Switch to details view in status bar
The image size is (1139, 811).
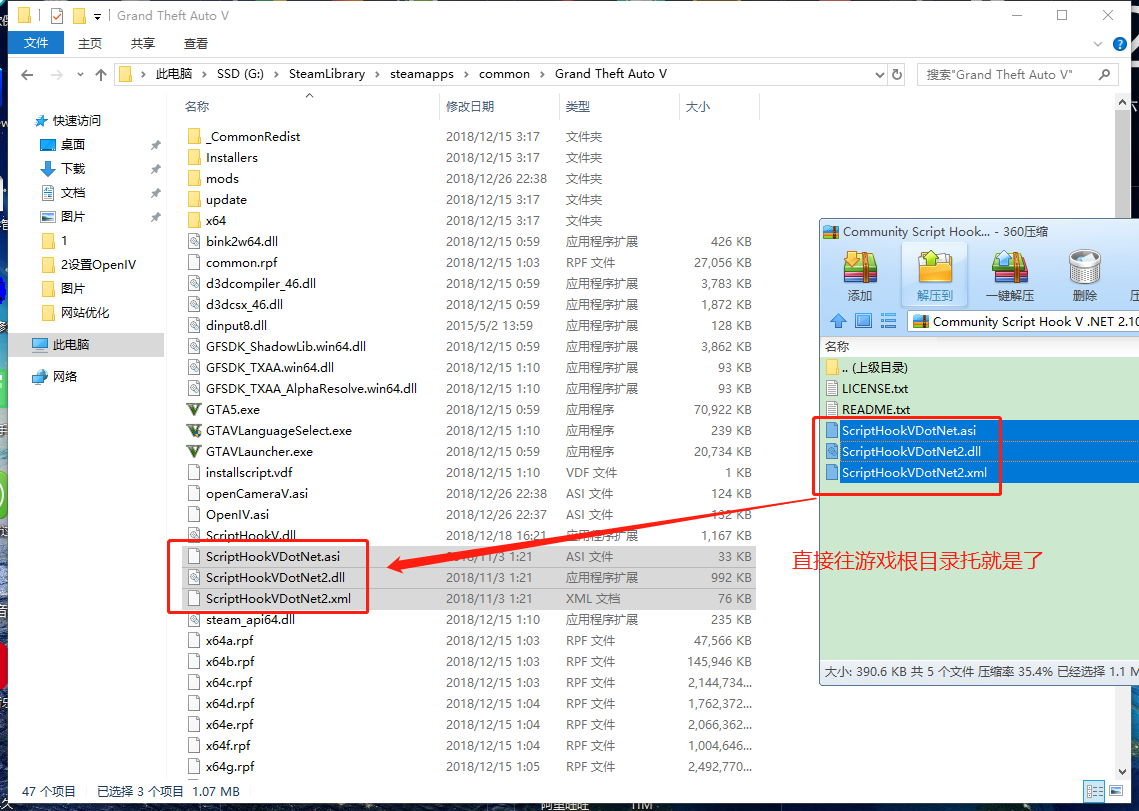tap(1094, 791)
